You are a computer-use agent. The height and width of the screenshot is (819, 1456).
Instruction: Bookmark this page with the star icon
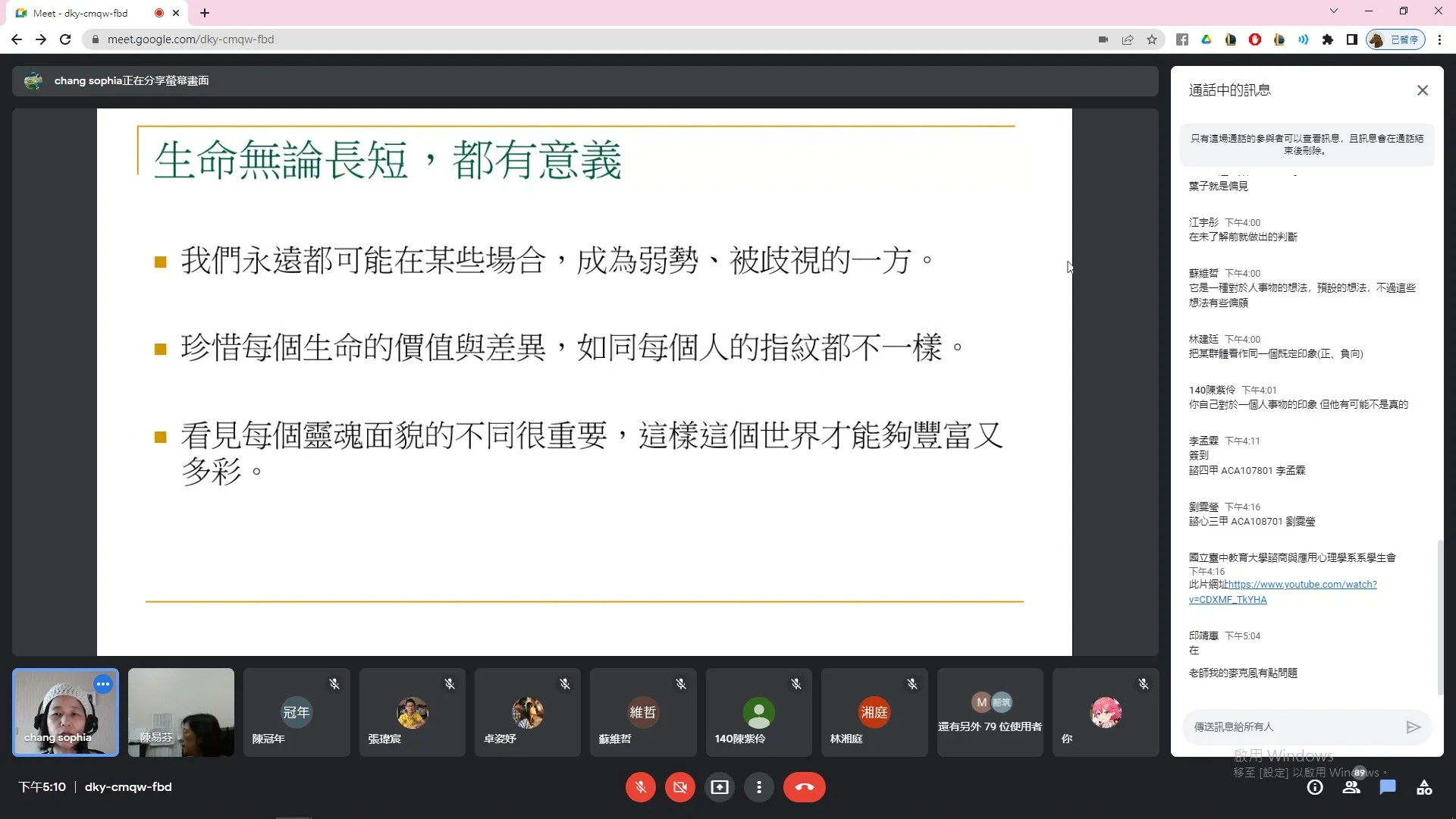tap(1152, 39)
